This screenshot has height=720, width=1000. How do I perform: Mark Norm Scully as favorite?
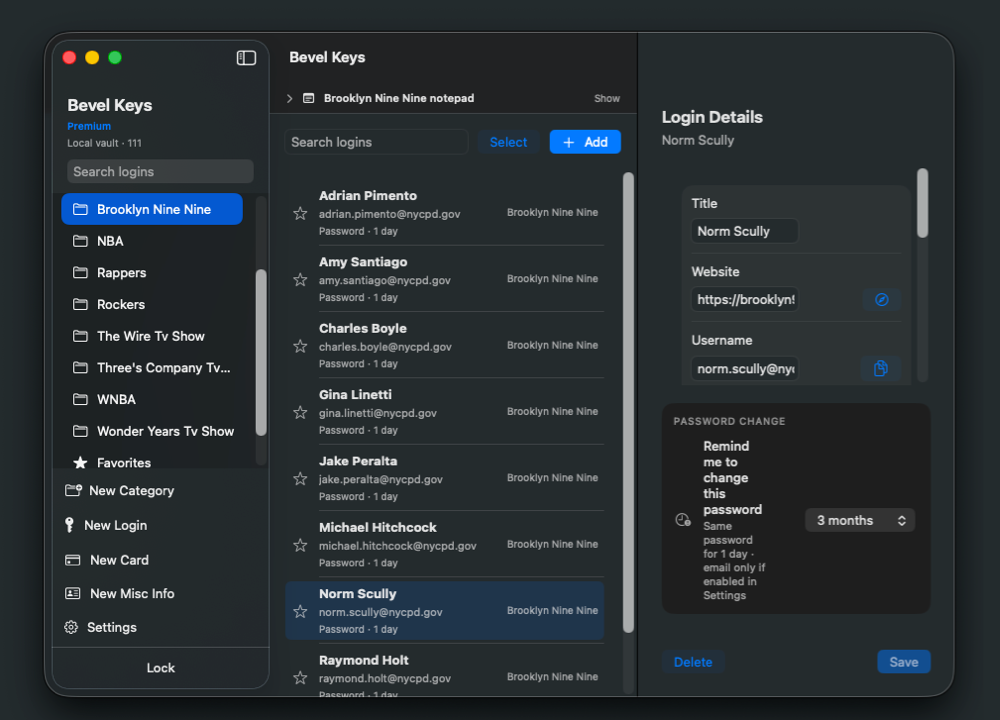(300, 611)
